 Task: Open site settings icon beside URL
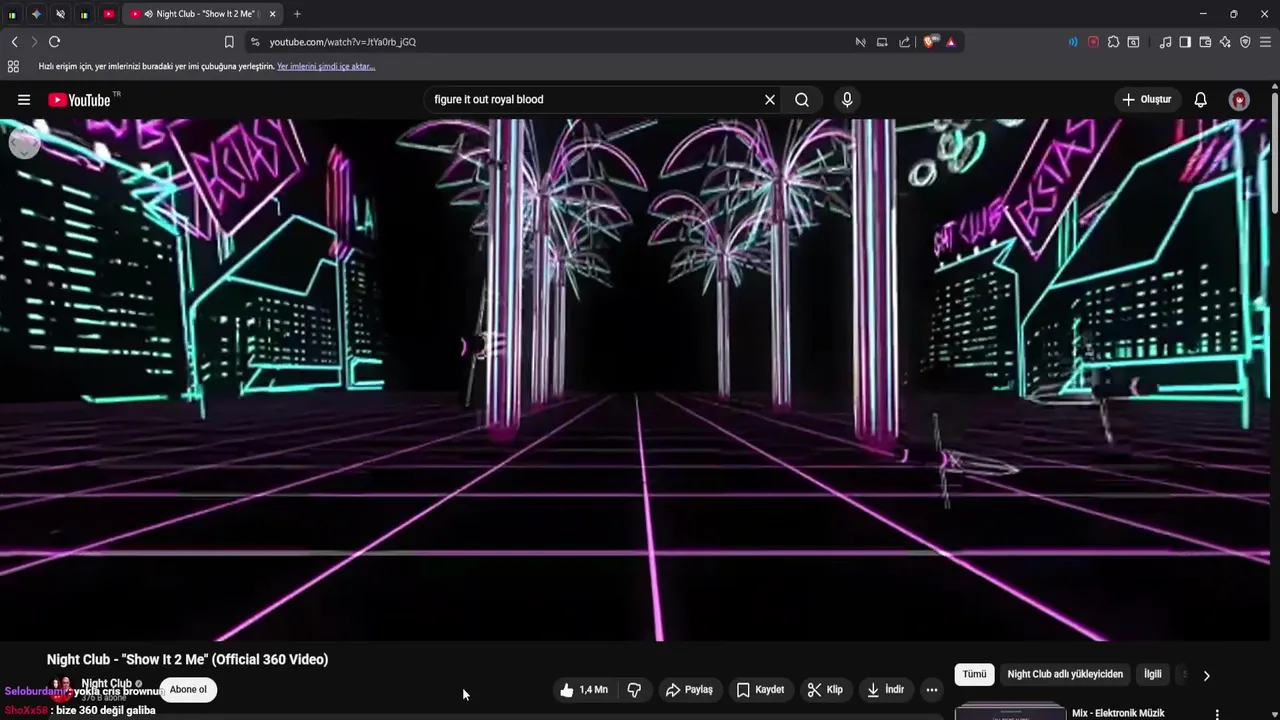click(x=255, y=42)
